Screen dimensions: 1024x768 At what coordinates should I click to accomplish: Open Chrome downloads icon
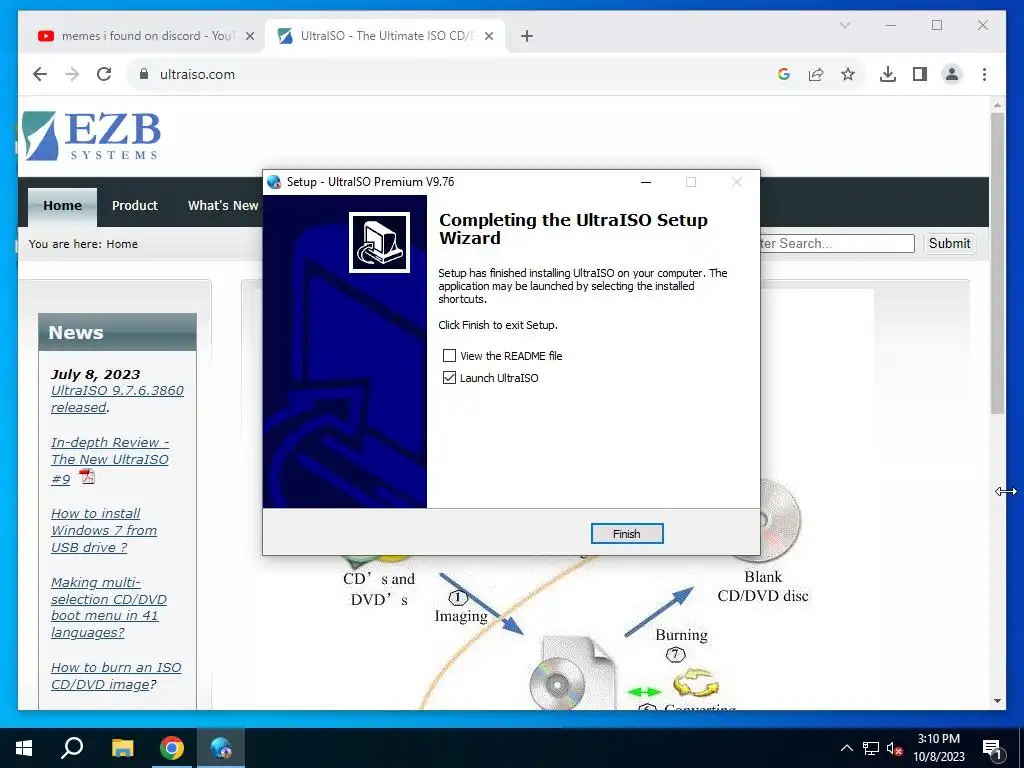(888, 74)
